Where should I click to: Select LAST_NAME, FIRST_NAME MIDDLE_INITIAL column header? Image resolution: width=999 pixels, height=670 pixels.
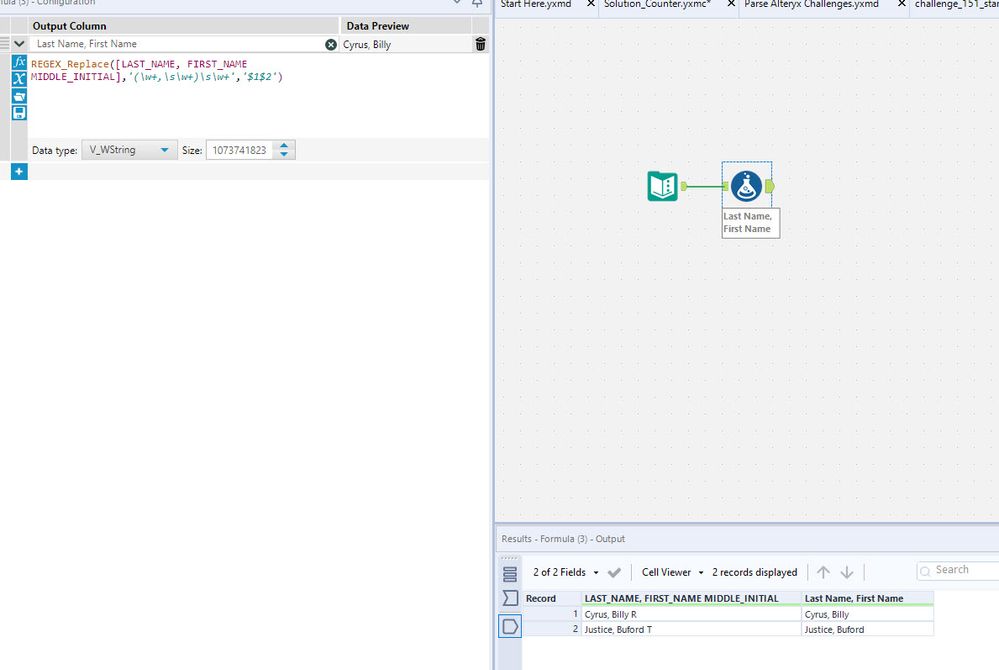691,599
